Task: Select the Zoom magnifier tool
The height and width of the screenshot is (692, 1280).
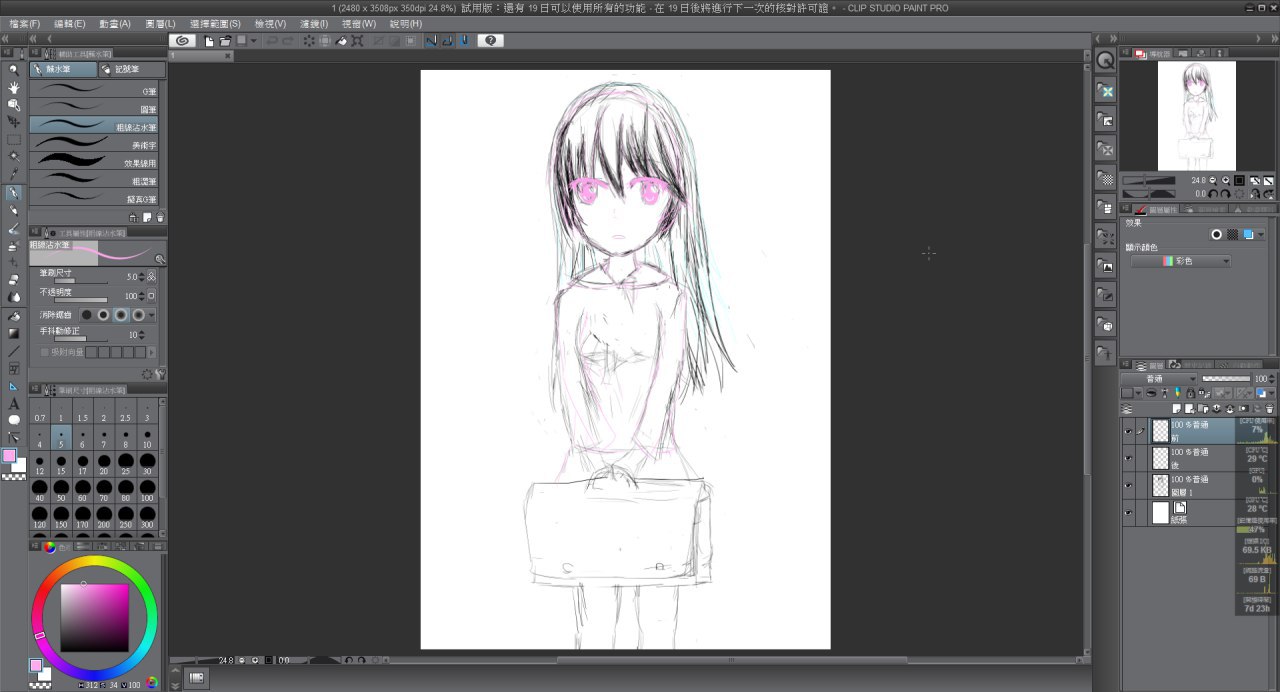Action: click(x=14, y=70)
